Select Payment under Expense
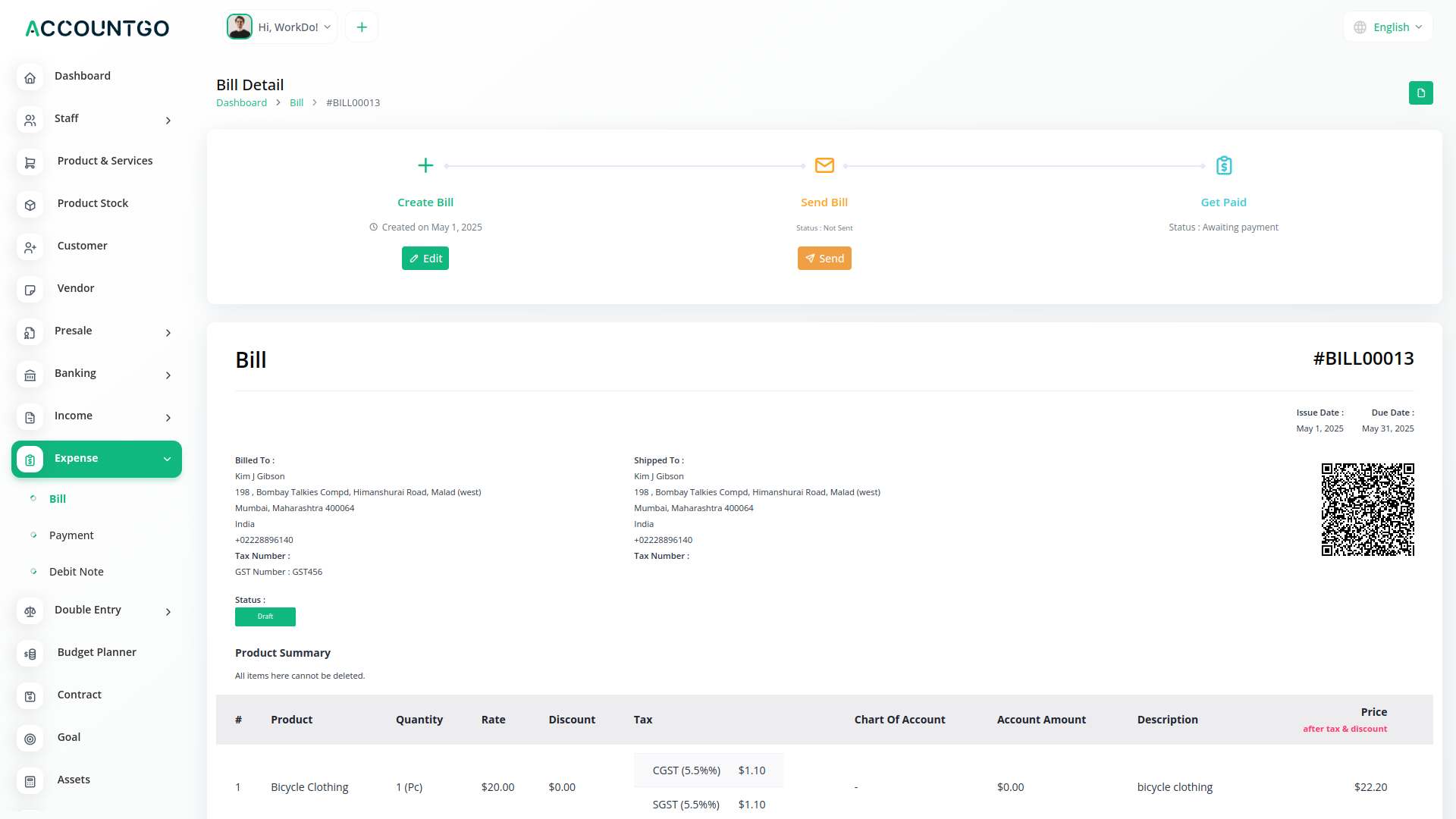 tap(71, 535)
